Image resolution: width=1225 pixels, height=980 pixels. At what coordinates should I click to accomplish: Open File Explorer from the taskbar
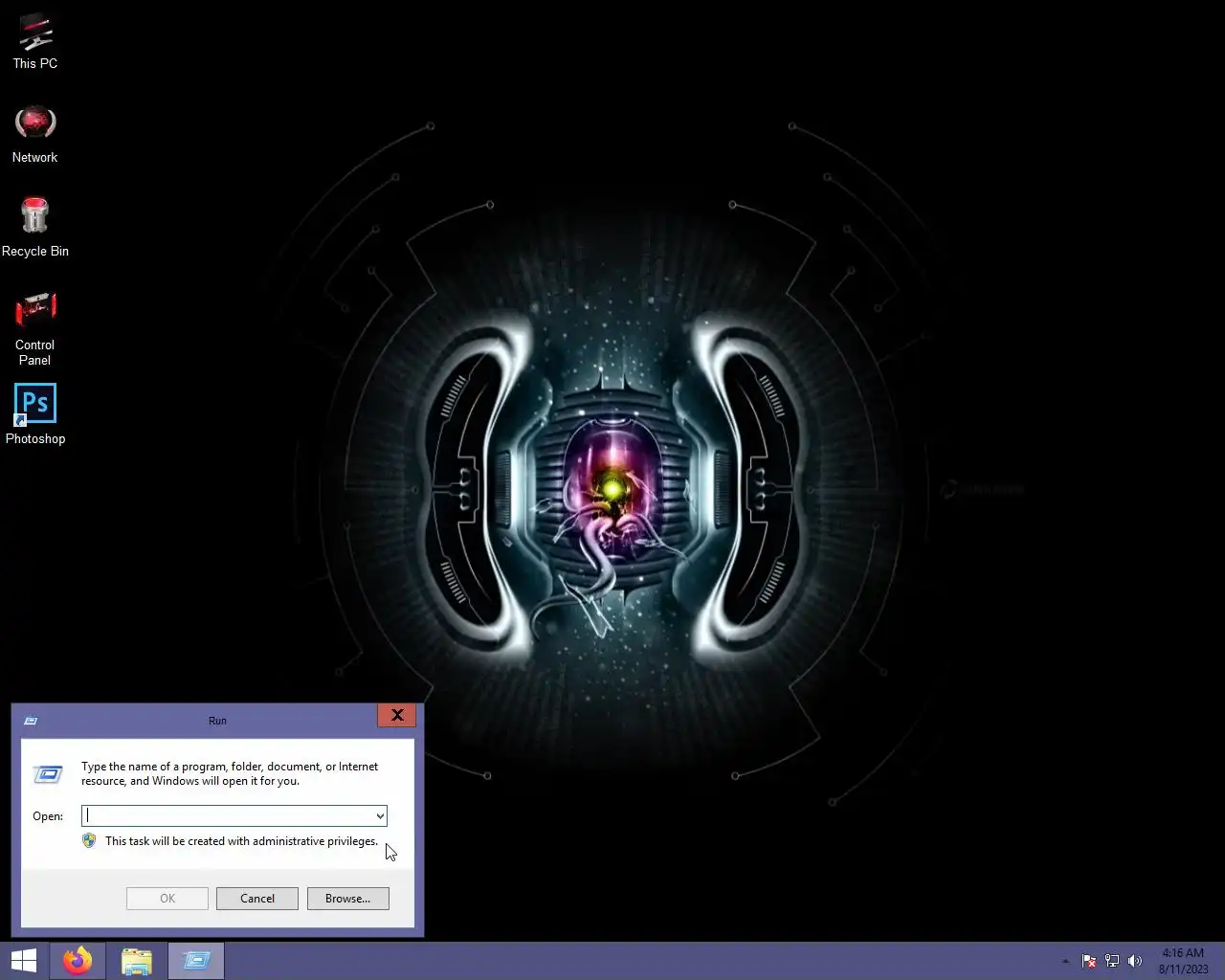point(137,961)
